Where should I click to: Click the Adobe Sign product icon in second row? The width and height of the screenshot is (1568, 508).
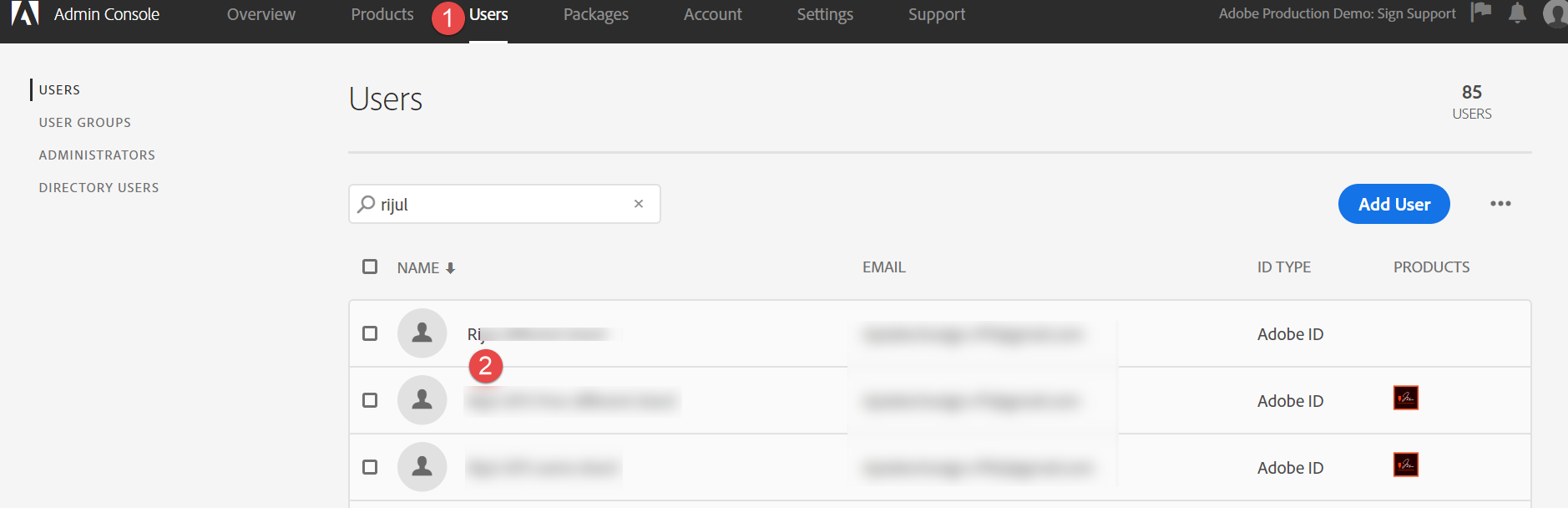1406,398
